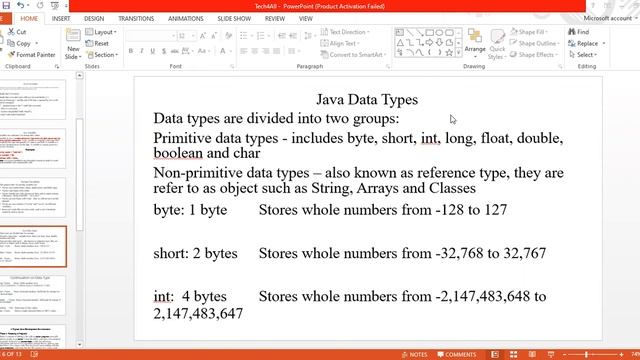Increase the font size
This screenshot has width=640, height=360.
[x=203, y=36]
